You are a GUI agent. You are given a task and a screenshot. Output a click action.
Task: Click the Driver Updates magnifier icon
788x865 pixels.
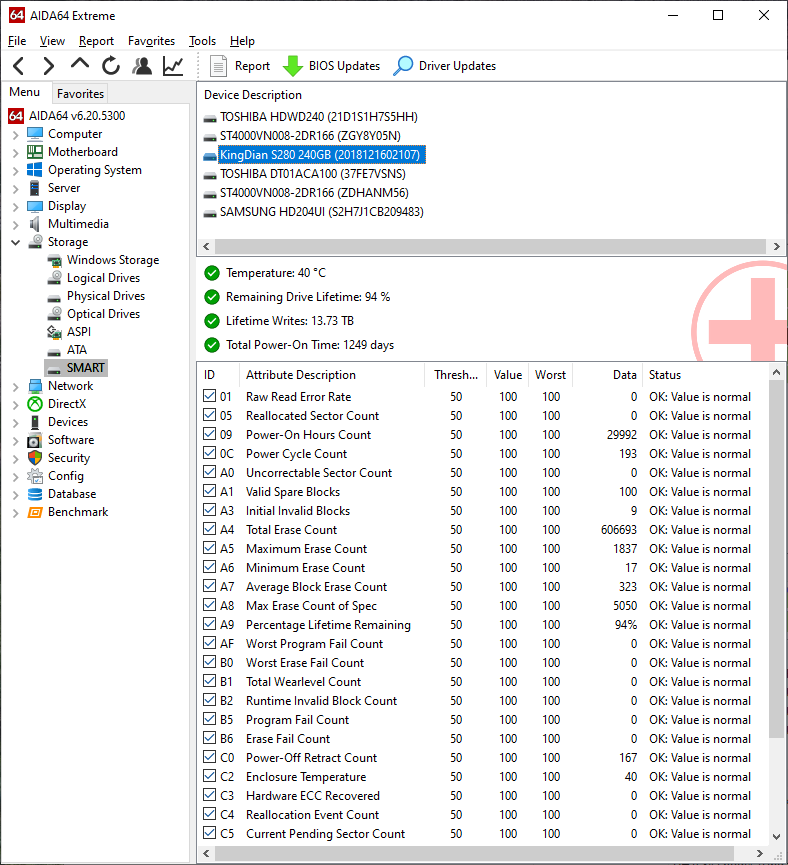click(403, 66)
